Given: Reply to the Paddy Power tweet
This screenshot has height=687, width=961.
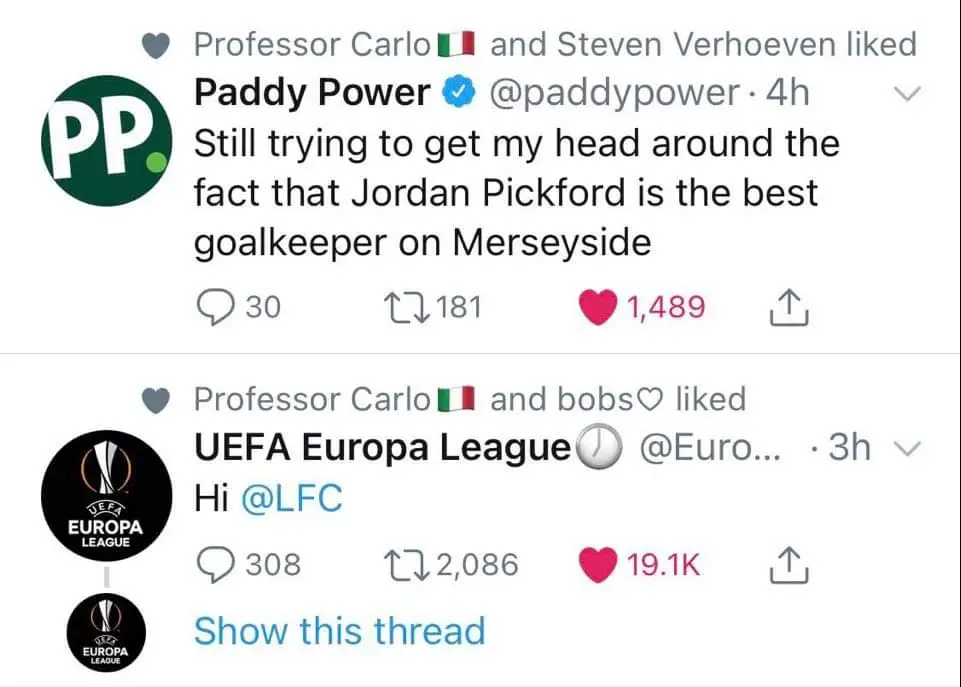Looking at the screenshot, I should coord(213,308).
